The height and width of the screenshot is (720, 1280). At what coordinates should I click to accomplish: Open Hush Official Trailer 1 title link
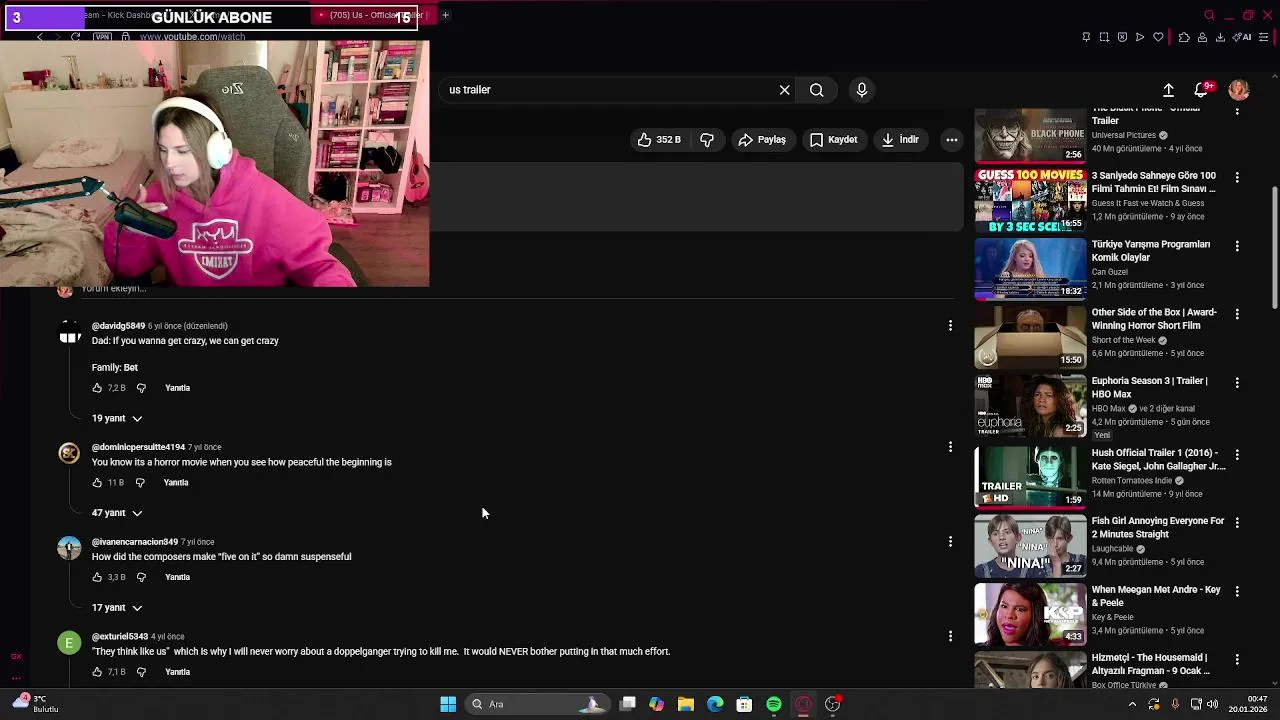coord(1158,459)
